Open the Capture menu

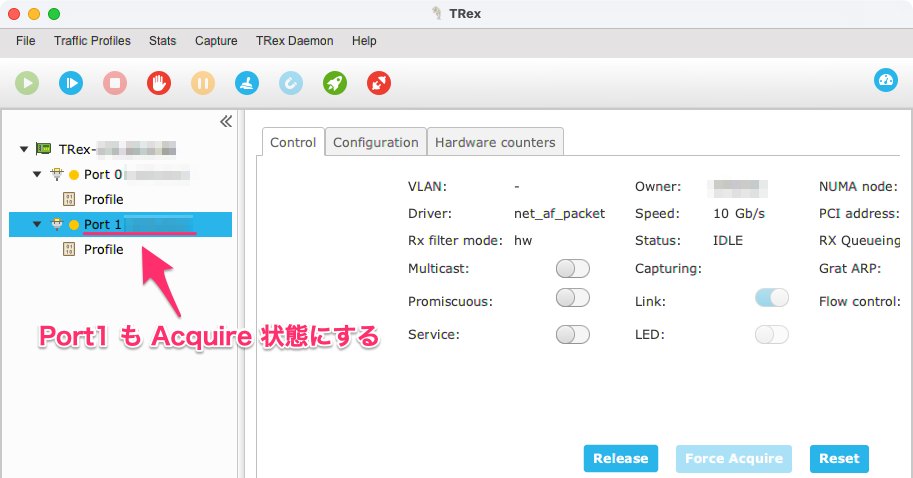(x=216, y=41)
